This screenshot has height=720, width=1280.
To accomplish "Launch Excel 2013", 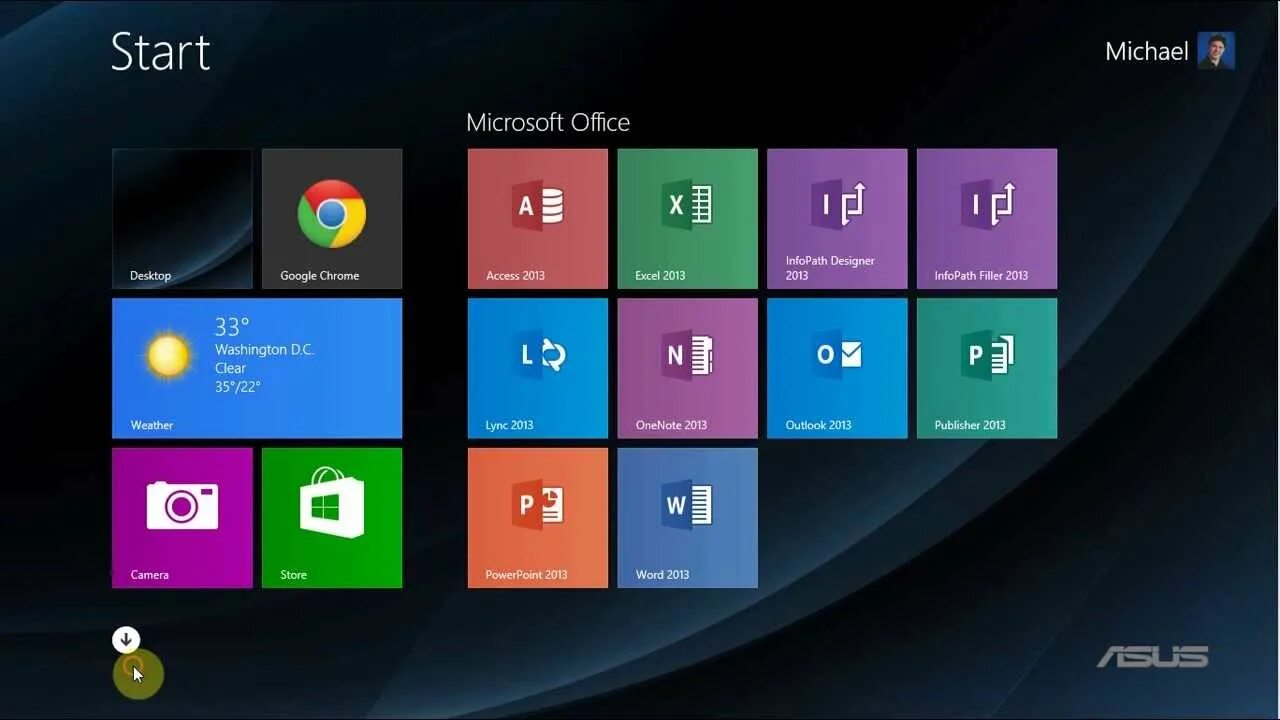I will pos(688,219).
